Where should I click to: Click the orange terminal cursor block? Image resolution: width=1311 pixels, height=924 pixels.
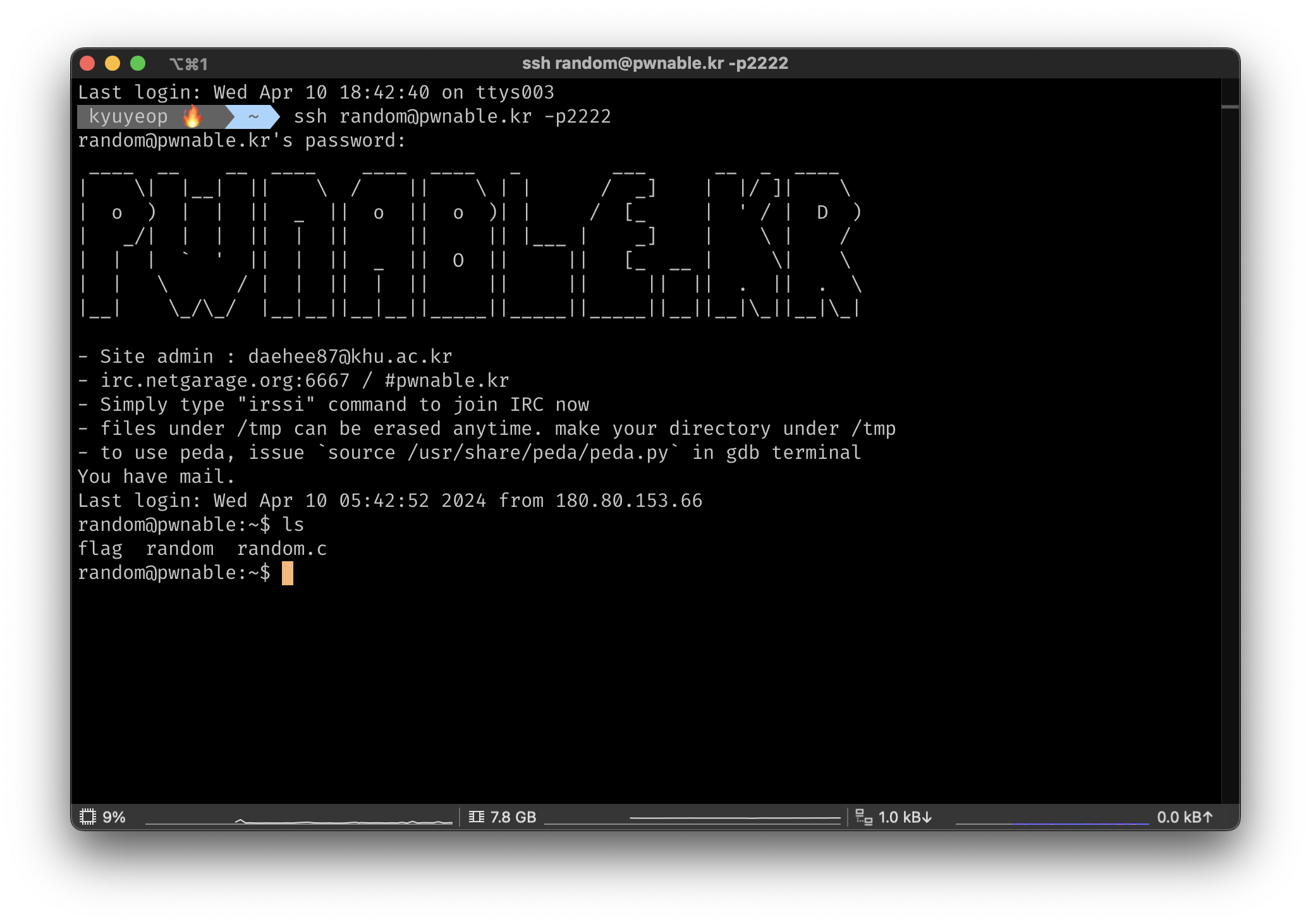tap(288, 573)
